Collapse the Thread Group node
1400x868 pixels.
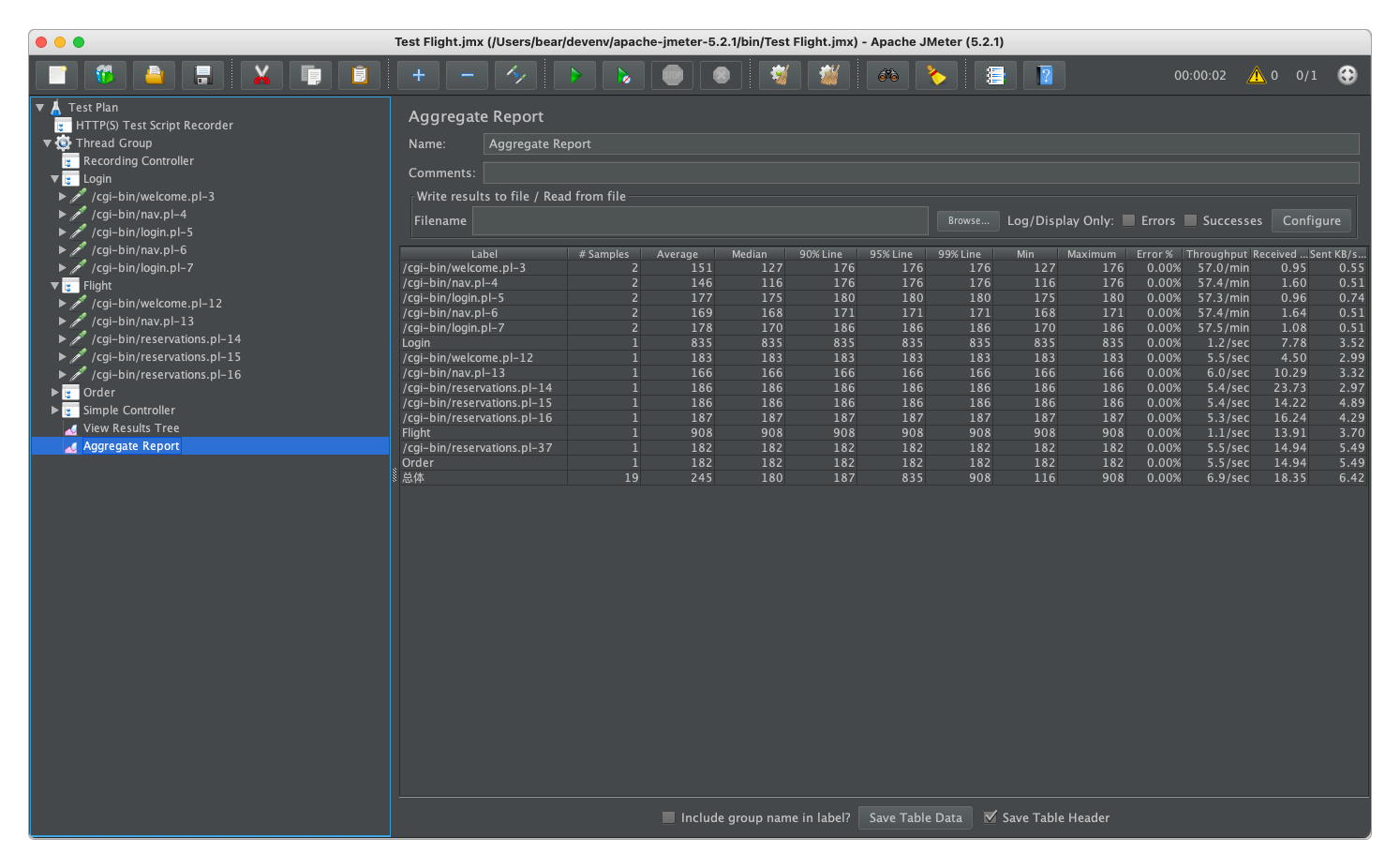tap(48, 143)
